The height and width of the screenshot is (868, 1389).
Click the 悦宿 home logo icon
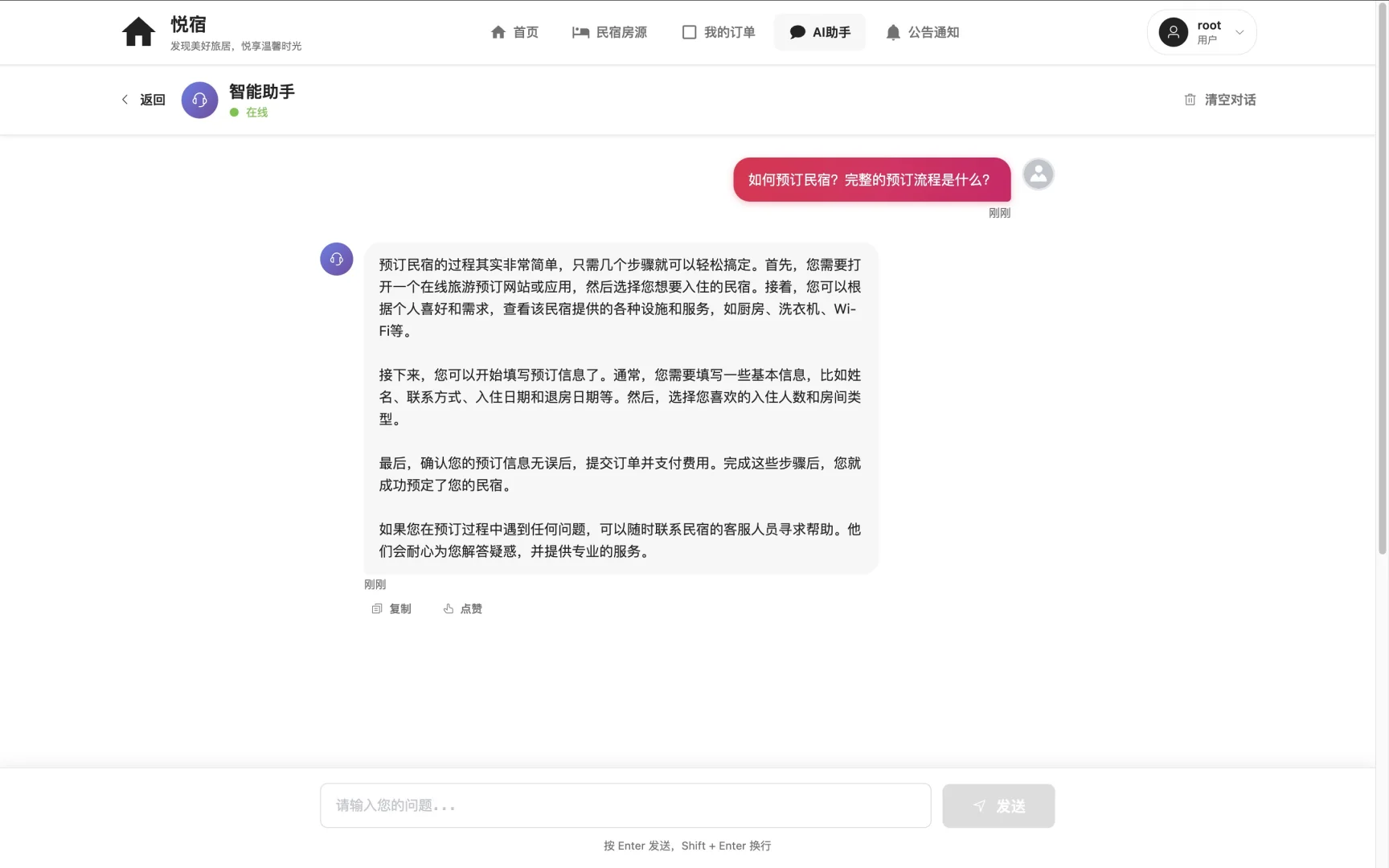(x=137, y=31)
